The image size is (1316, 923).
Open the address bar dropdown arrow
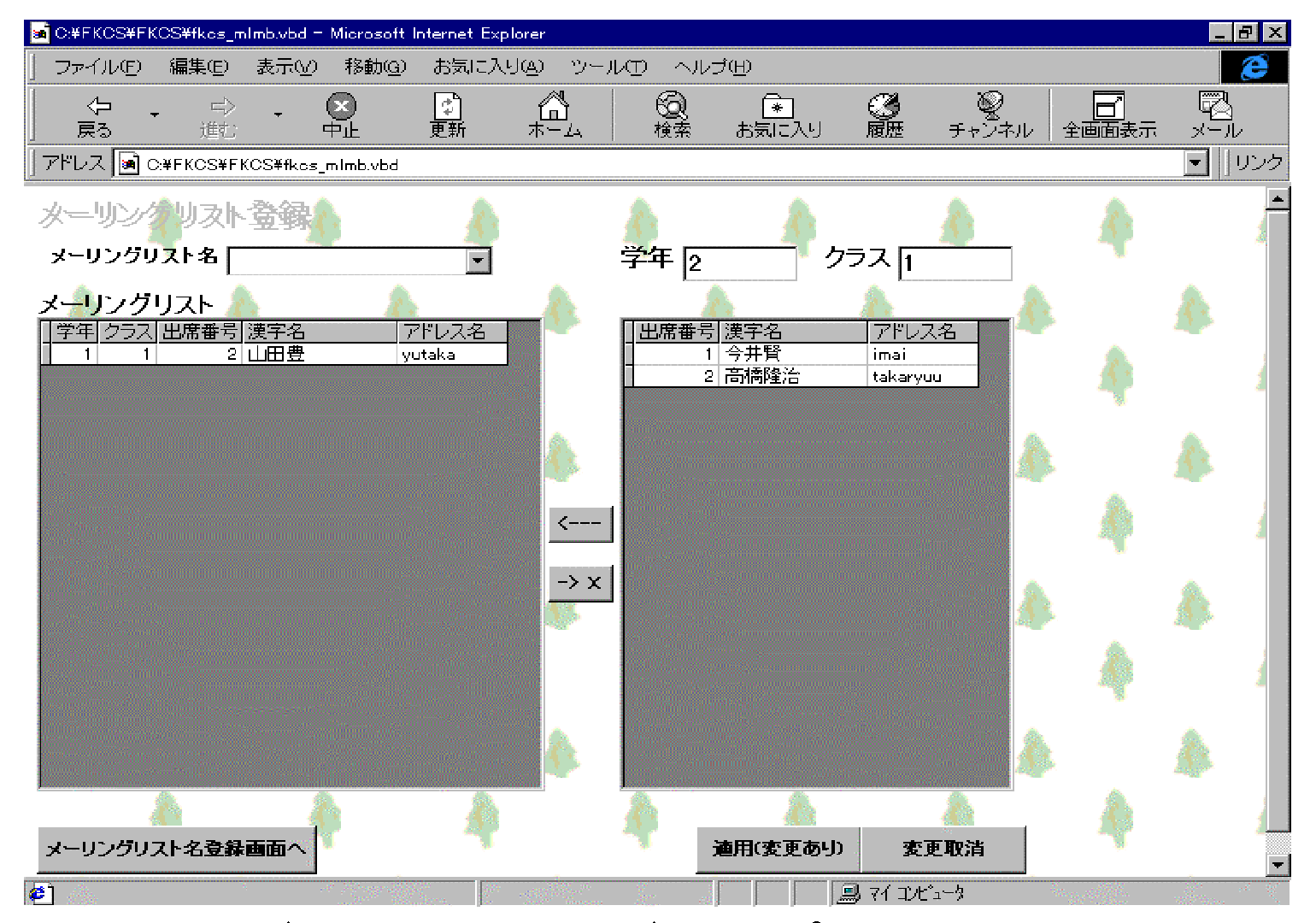point(1196,163)
